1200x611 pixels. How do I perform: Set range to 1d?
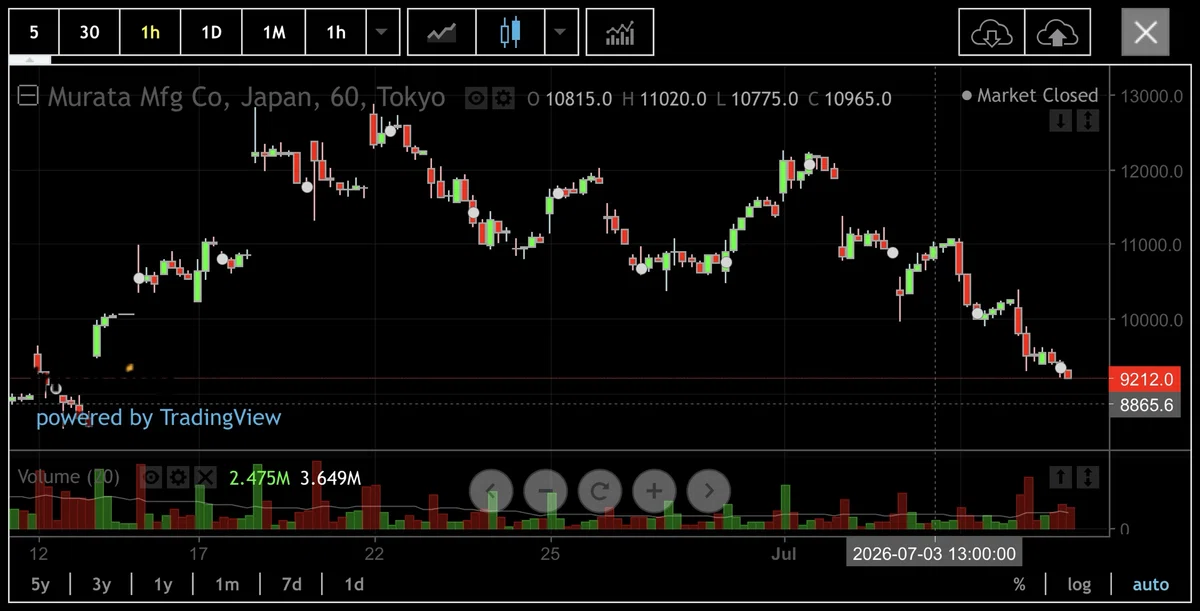tap(354, 584)
